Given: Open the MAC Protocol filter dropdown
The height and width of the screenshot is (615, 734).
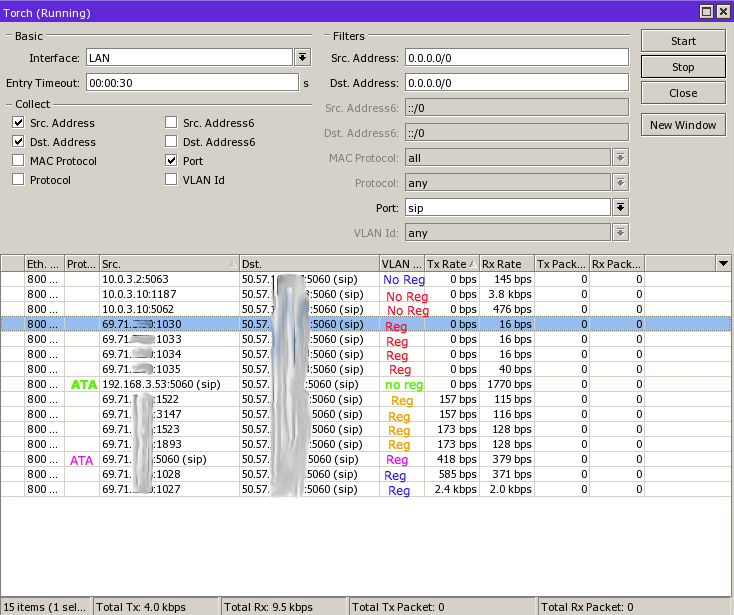Looking at the screenshot, I should click(620, 158).
